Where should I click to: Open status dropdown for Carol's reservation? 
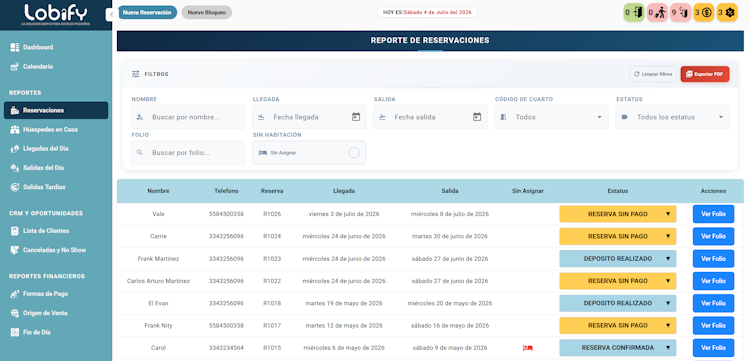point(618,348)
